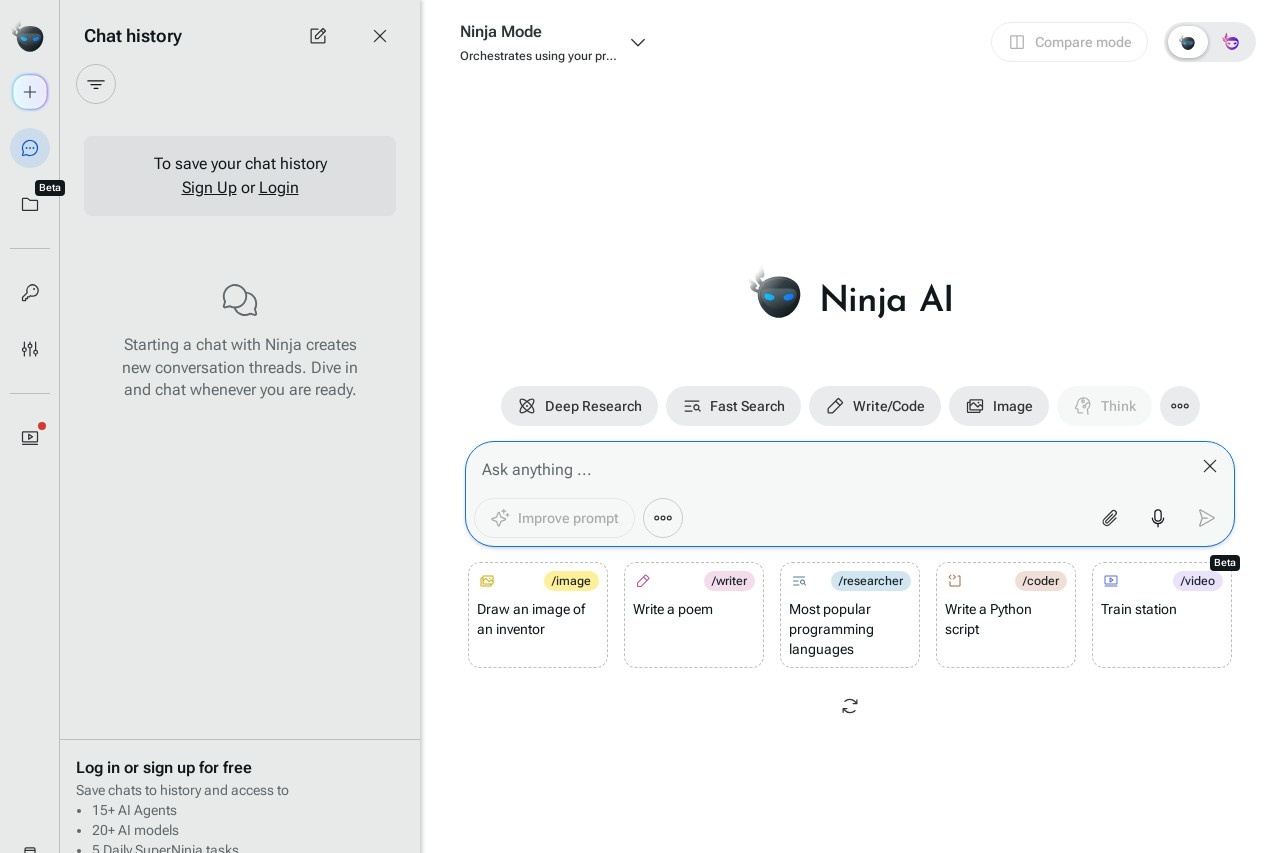Viewport: 1280px width, 853px height.
Task: Open the video player icon with red dot
Action: pyautogui.click(x=30, y=437)
